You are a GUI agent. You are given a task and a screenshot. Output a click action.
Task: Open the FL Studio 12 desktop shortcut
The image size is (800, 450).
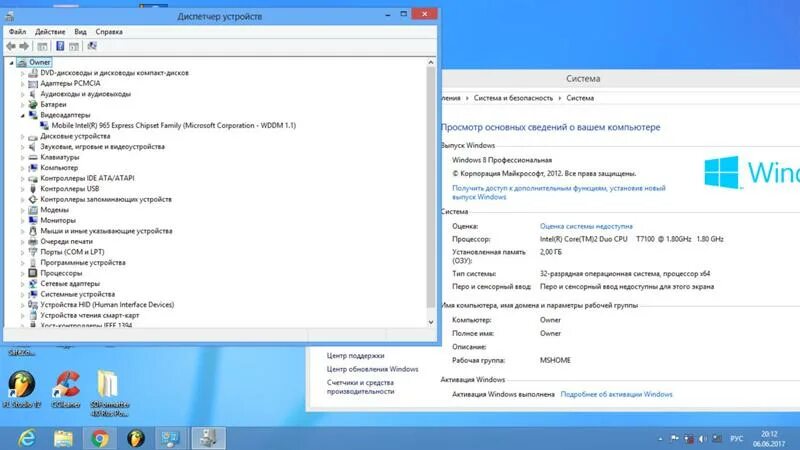(x=22, y=390)
